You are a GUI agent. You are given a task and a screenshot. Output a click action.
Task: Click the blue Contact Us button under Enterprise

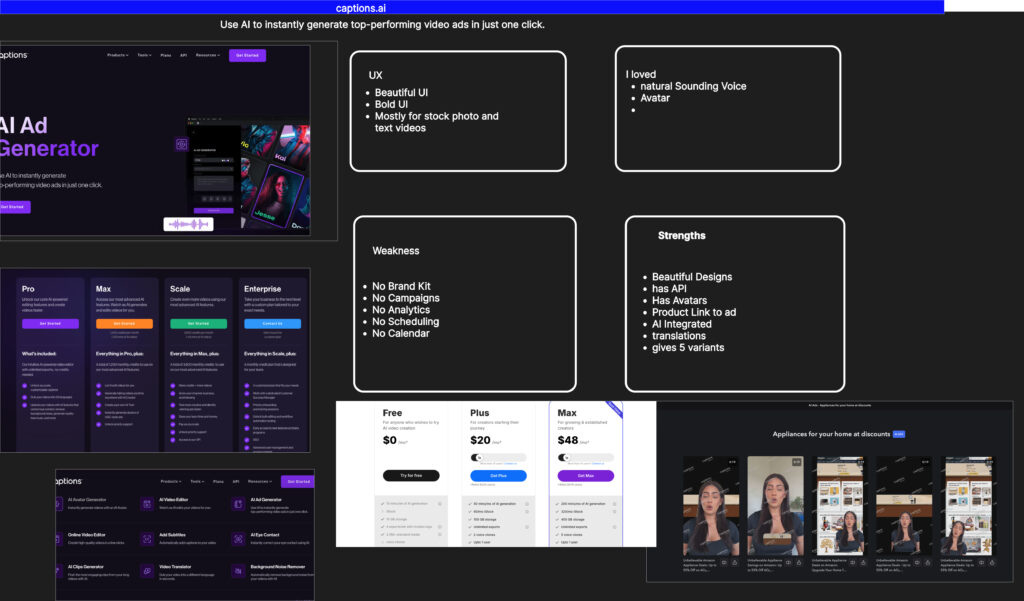[x=272, y=324]
